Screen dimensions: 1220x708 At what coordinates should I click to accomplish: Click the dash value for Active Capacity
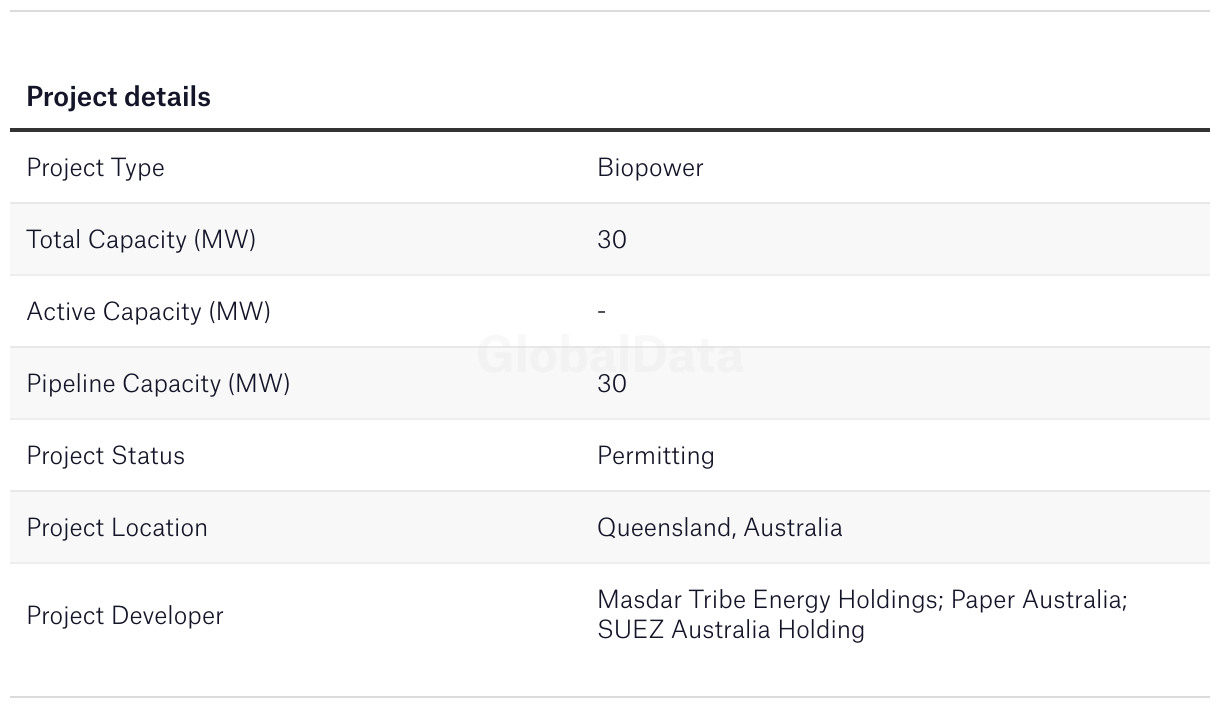602,312
